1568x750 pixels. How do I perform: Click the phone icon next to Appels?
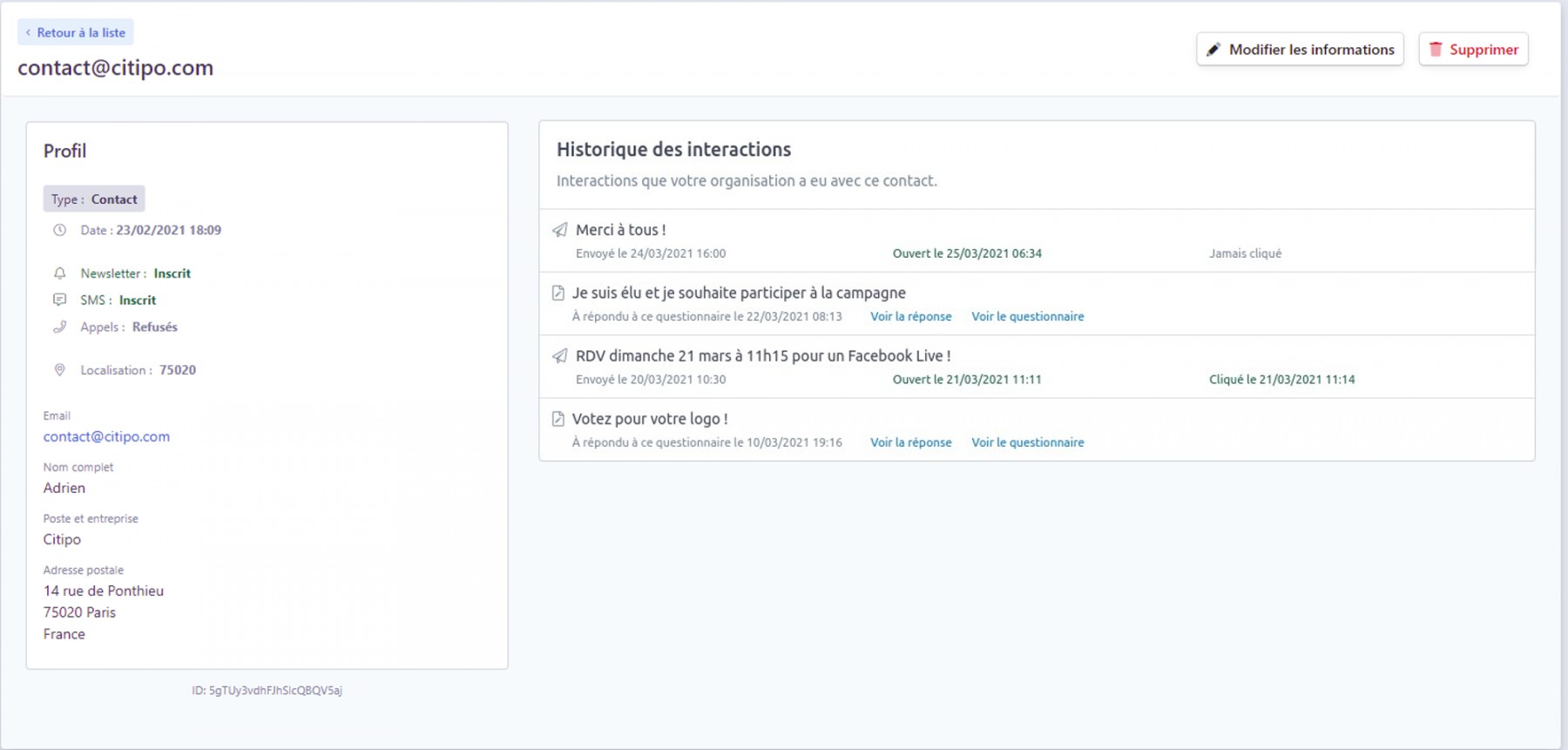[60, 327]
